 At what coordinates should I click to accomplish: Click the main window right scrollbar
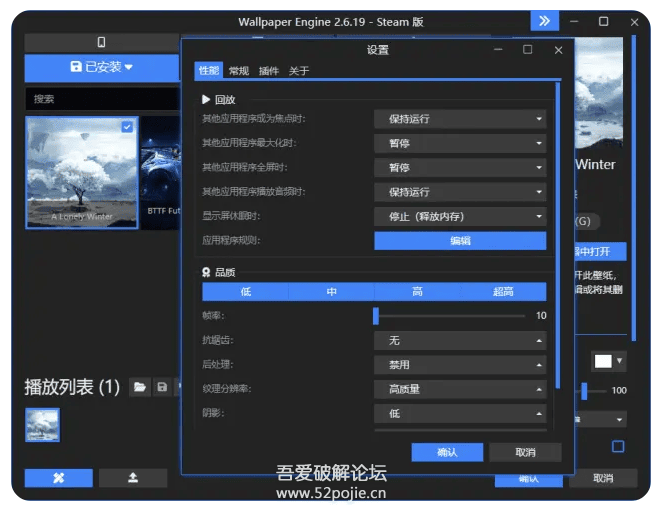[634, 189]
